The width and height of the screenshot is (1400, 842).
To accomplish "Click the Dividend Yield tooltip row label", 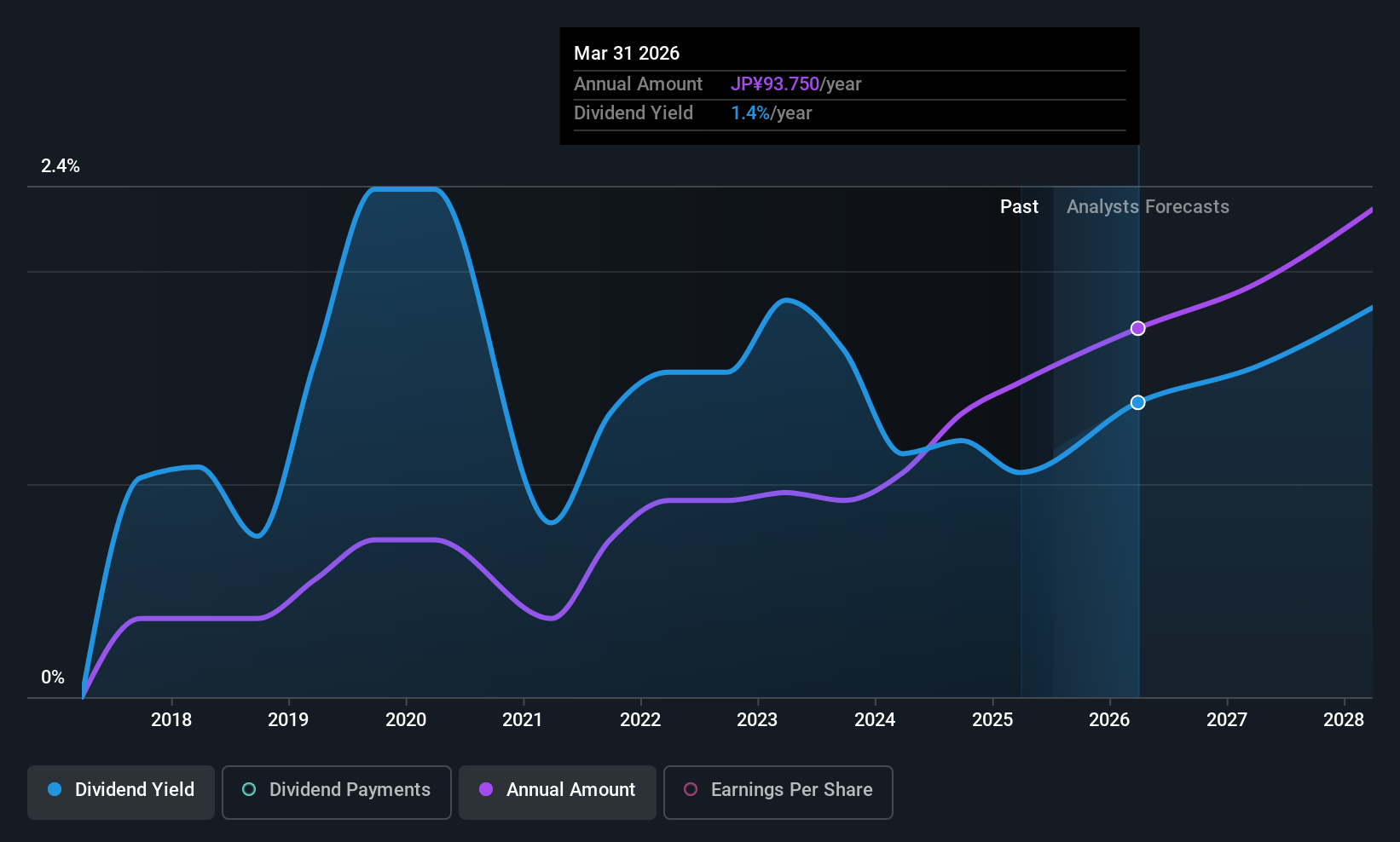I will tap(633, 113).
